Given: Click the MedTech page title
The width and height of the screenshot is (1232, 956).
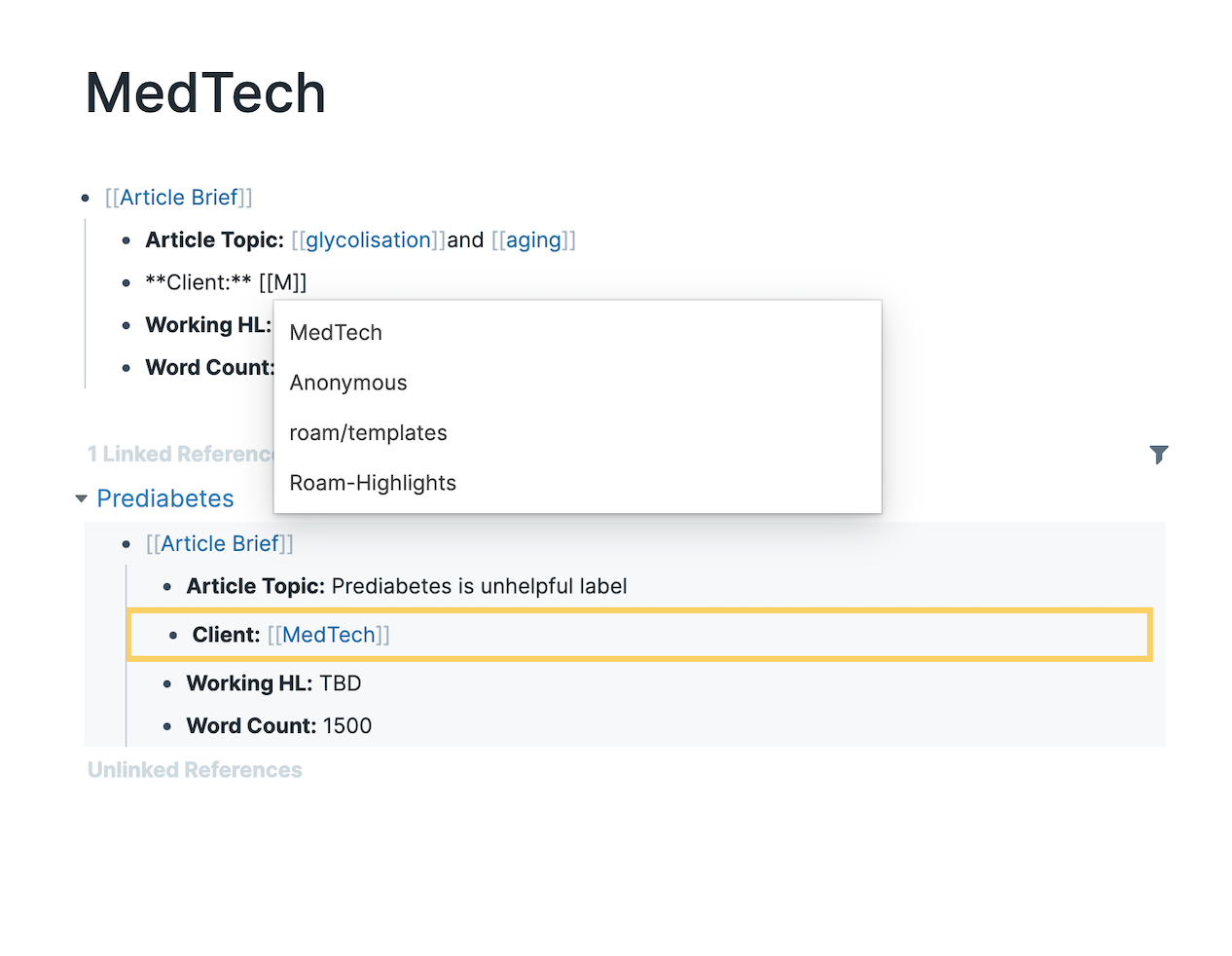Looking at the screenshot, I should coord(205,93).
